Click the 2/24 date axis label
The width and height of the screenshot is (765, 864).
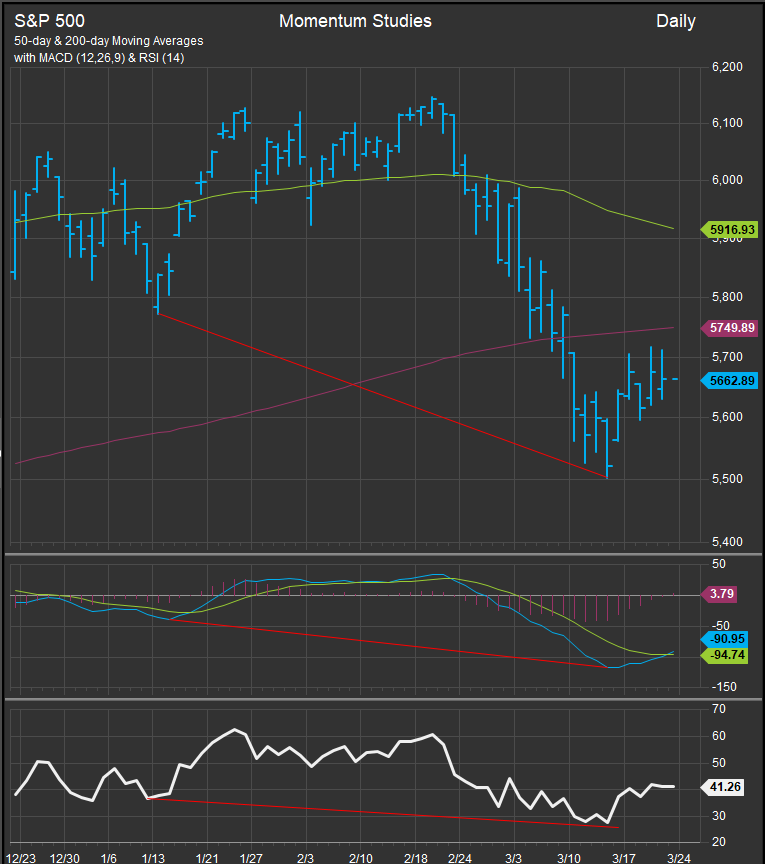[460, 858]
